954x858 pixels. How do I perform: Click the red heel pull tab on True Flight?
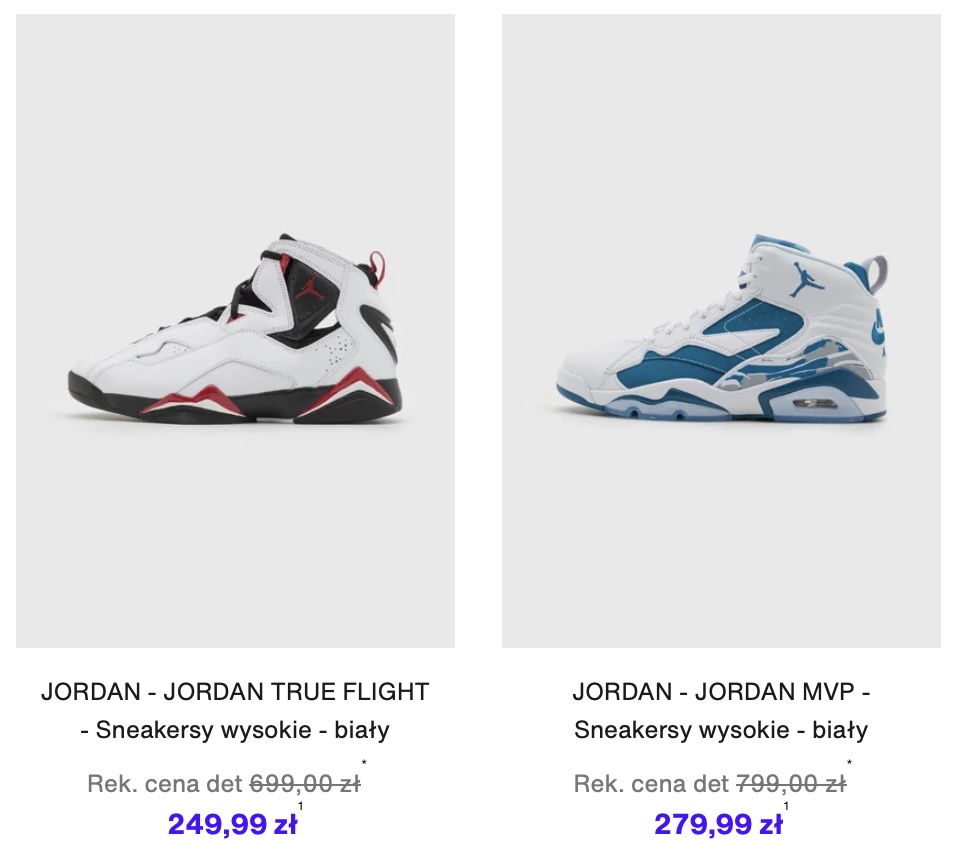377,268
